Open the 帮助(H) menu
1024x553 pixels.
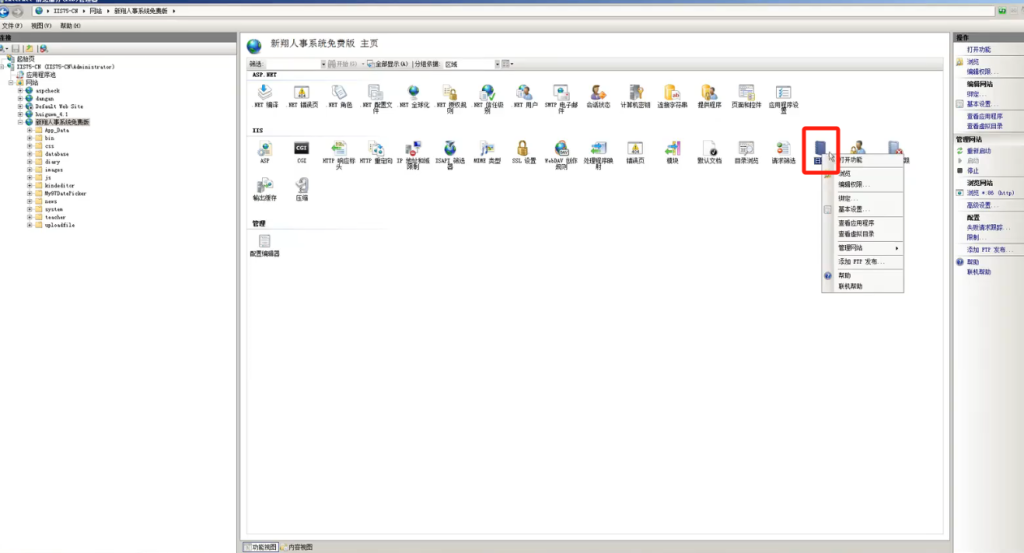click(x=71, y=26)
